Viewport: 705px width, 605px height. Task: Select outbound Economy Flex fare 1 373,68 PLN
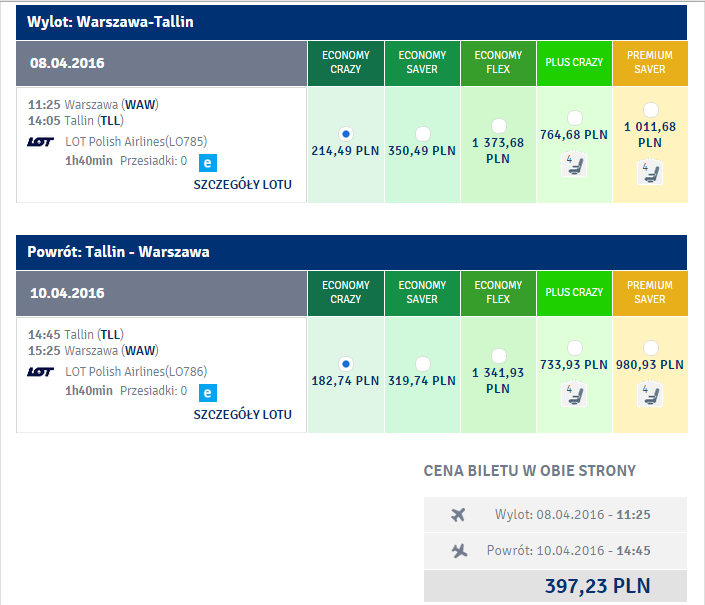(x=498, y=126)
